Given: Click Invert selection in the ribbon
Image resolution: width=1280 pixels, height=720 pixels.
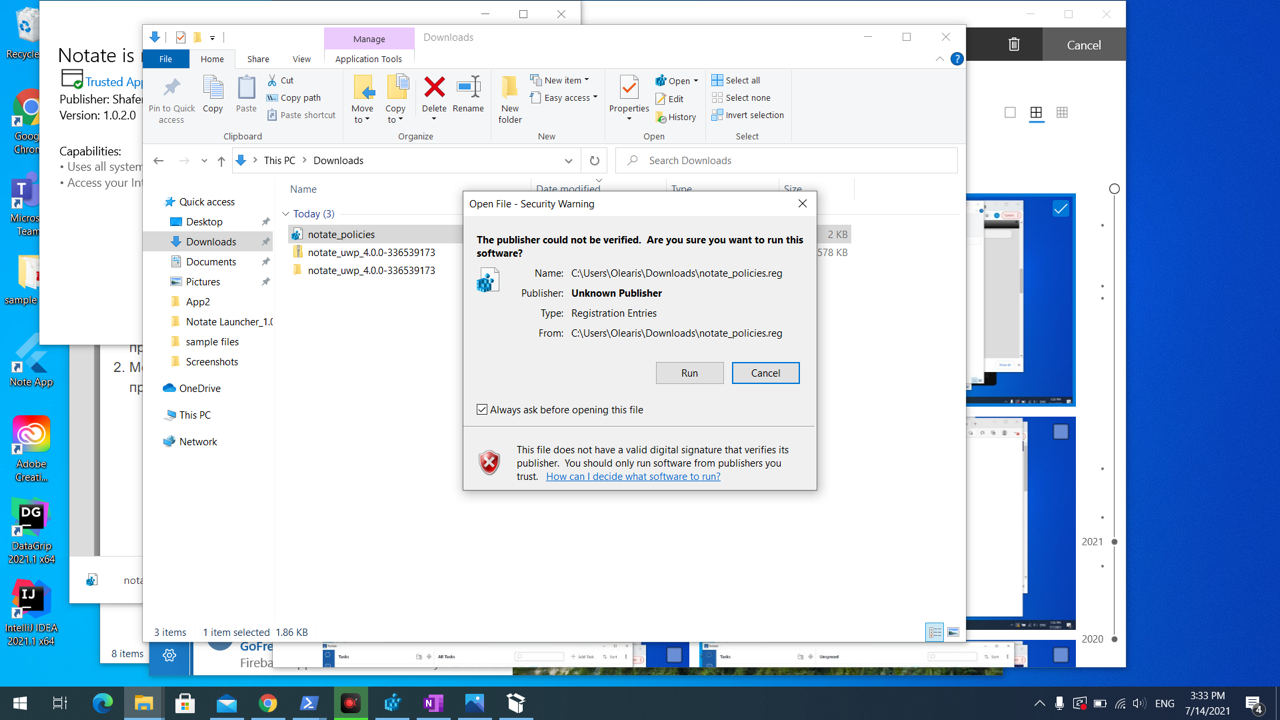Looking at the screenshot, I should click(747, 115).
